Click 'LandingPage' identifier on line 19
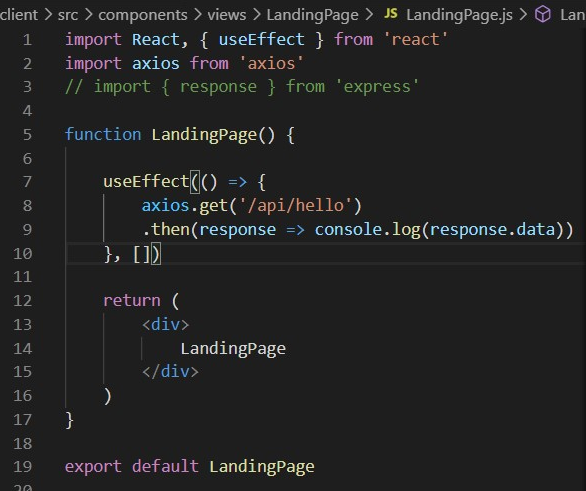Screen dimensions: 586x491 coord(262,467)
